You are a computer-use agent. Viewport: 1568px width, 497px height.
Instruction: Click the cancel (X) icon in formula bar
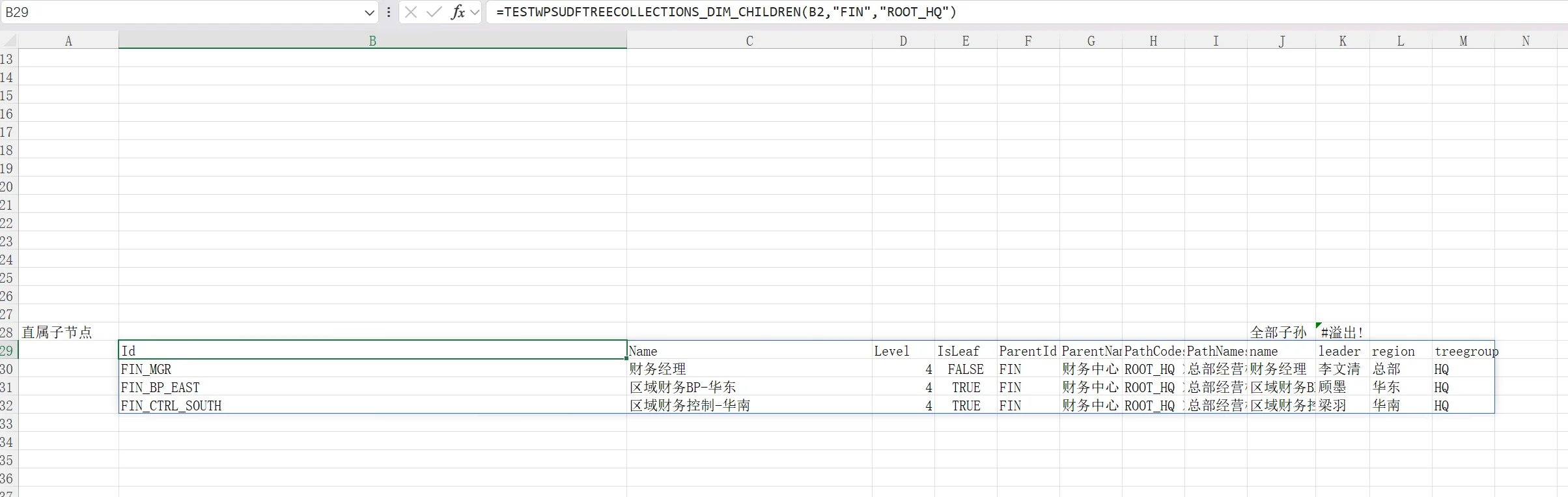tap(411, 12)
